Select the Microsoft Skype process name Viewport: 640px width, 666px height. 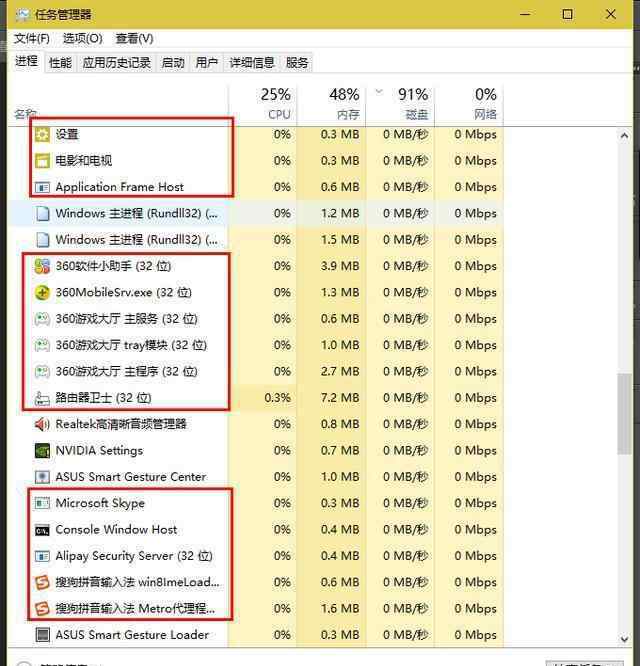(x=100, y=503)
